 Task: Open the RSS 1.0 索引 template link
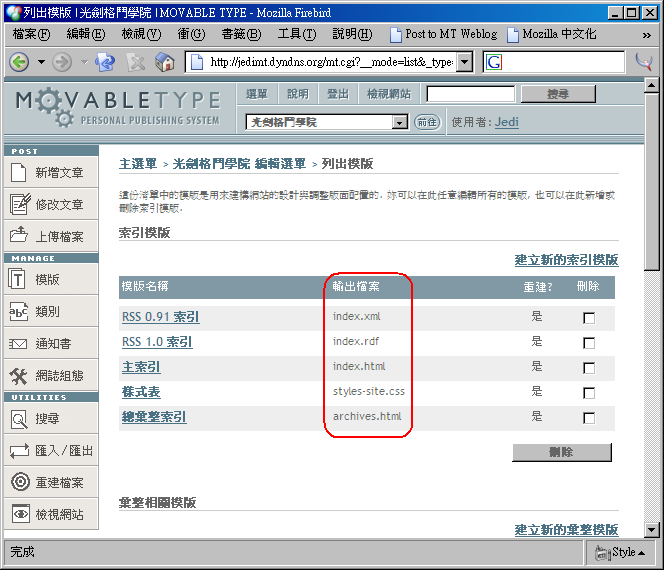point(157,342)
